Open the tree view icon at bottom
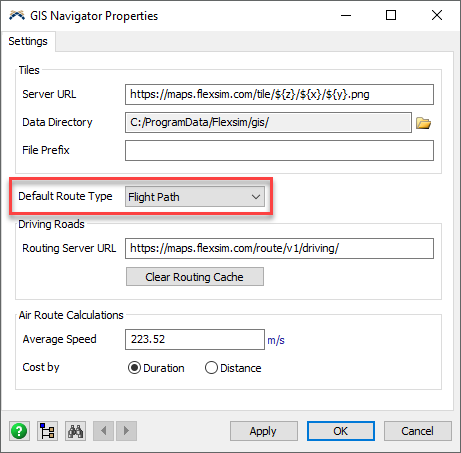The image size is (461, 453). coord(47,431)
